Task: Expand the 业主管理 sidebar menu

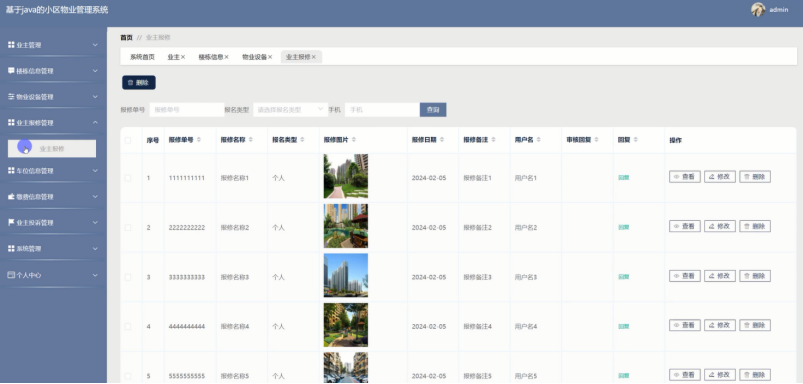Action: pyautogui.click(x=53, y=45)
